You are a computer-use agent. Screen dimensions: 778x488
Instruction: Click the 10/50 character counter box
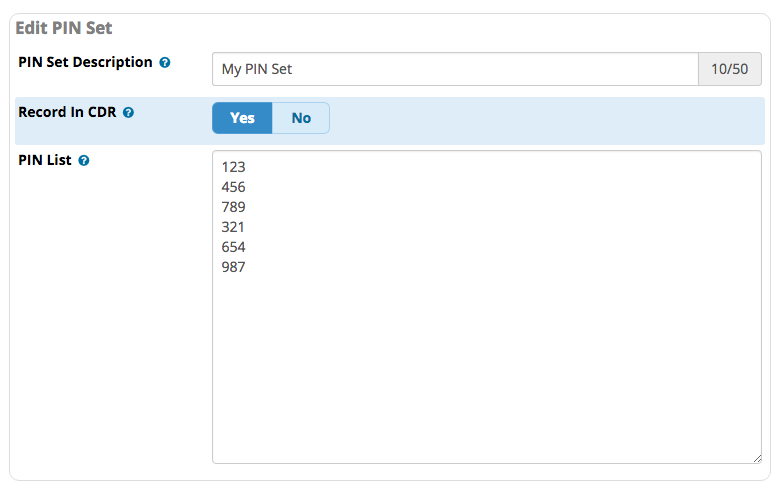[729, 69]
